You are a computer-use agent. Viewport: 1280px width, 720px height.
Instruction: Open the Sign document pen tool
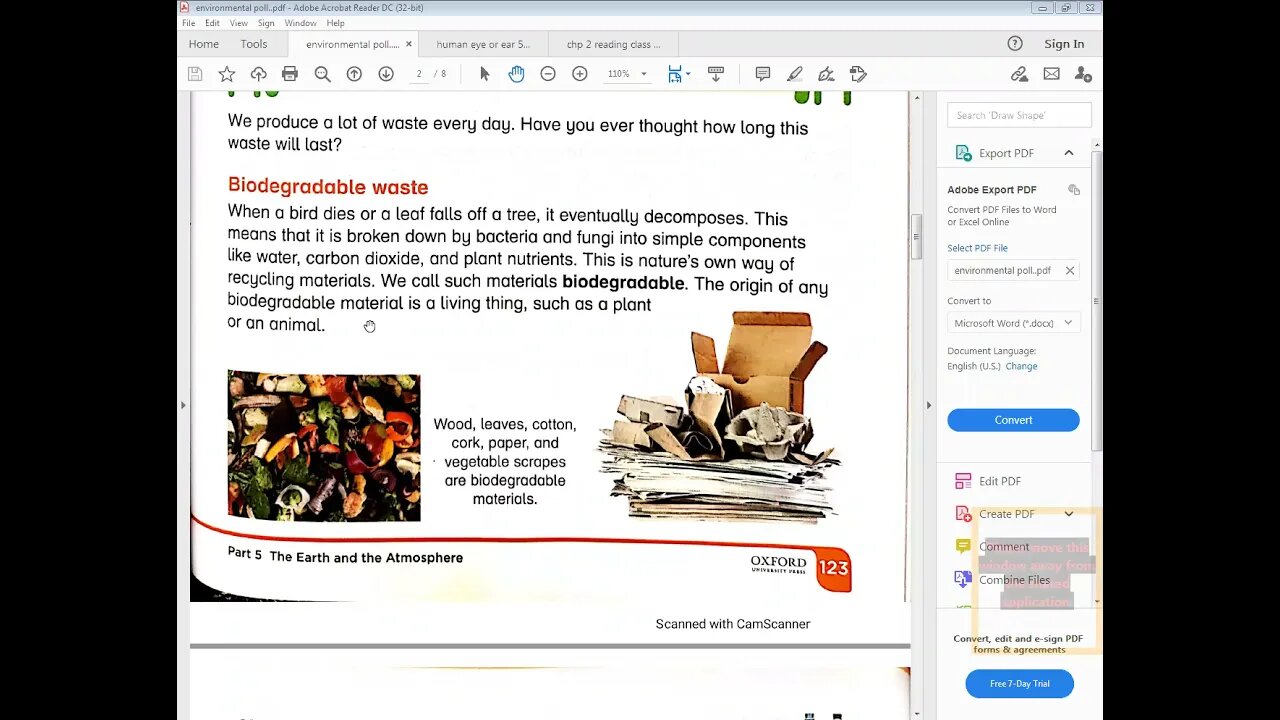(x=826, y=74)
